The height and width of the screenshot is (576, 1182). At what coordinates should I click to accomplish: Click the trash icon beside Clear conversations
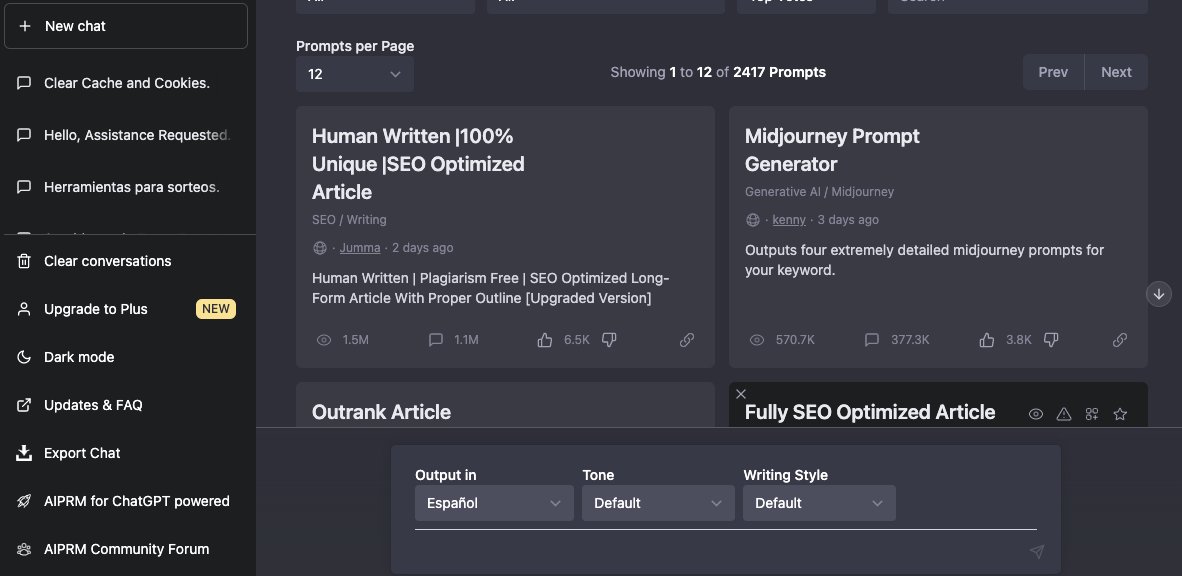(x=24, y=261)
